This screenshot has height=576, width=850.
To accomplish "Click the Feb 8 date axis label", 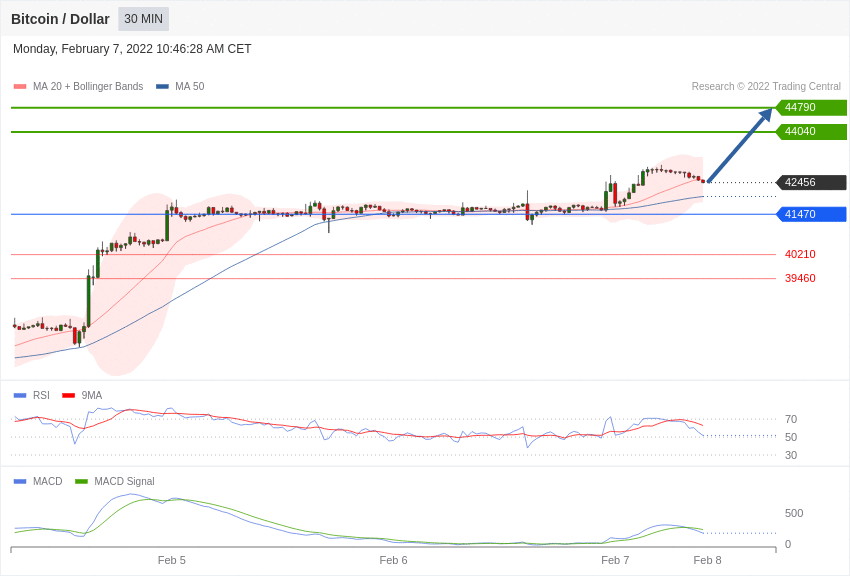I will 707,560.
